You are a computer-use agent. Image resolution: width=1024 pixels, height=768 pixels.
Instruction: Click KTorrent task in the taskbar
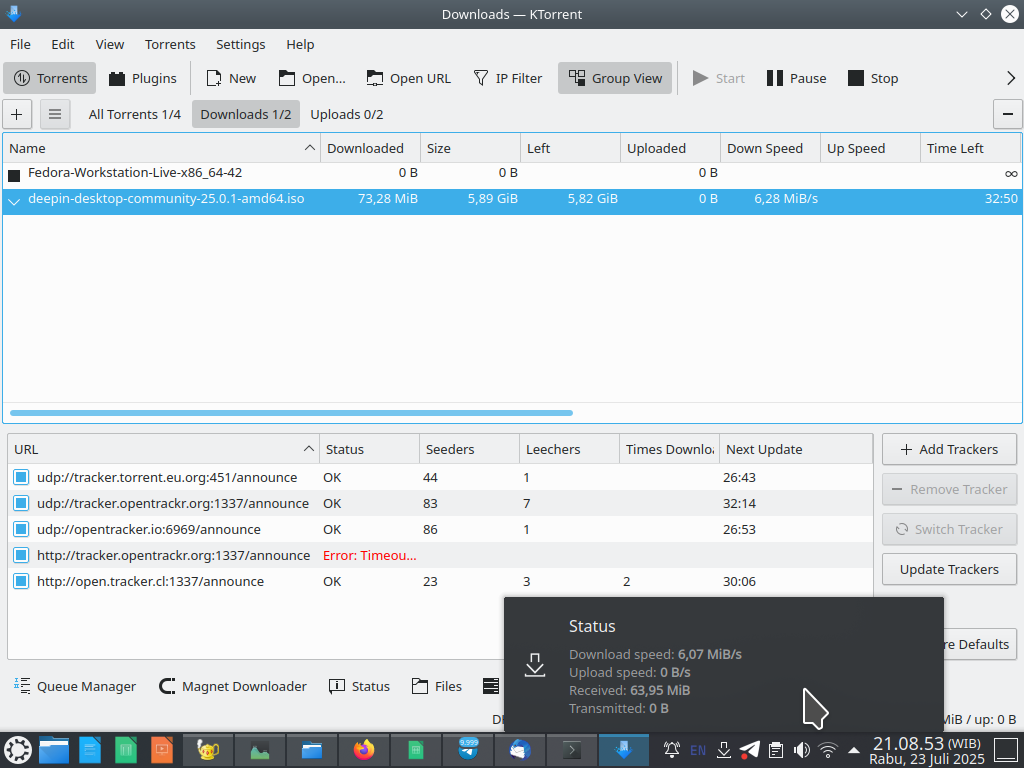[624, 750]
